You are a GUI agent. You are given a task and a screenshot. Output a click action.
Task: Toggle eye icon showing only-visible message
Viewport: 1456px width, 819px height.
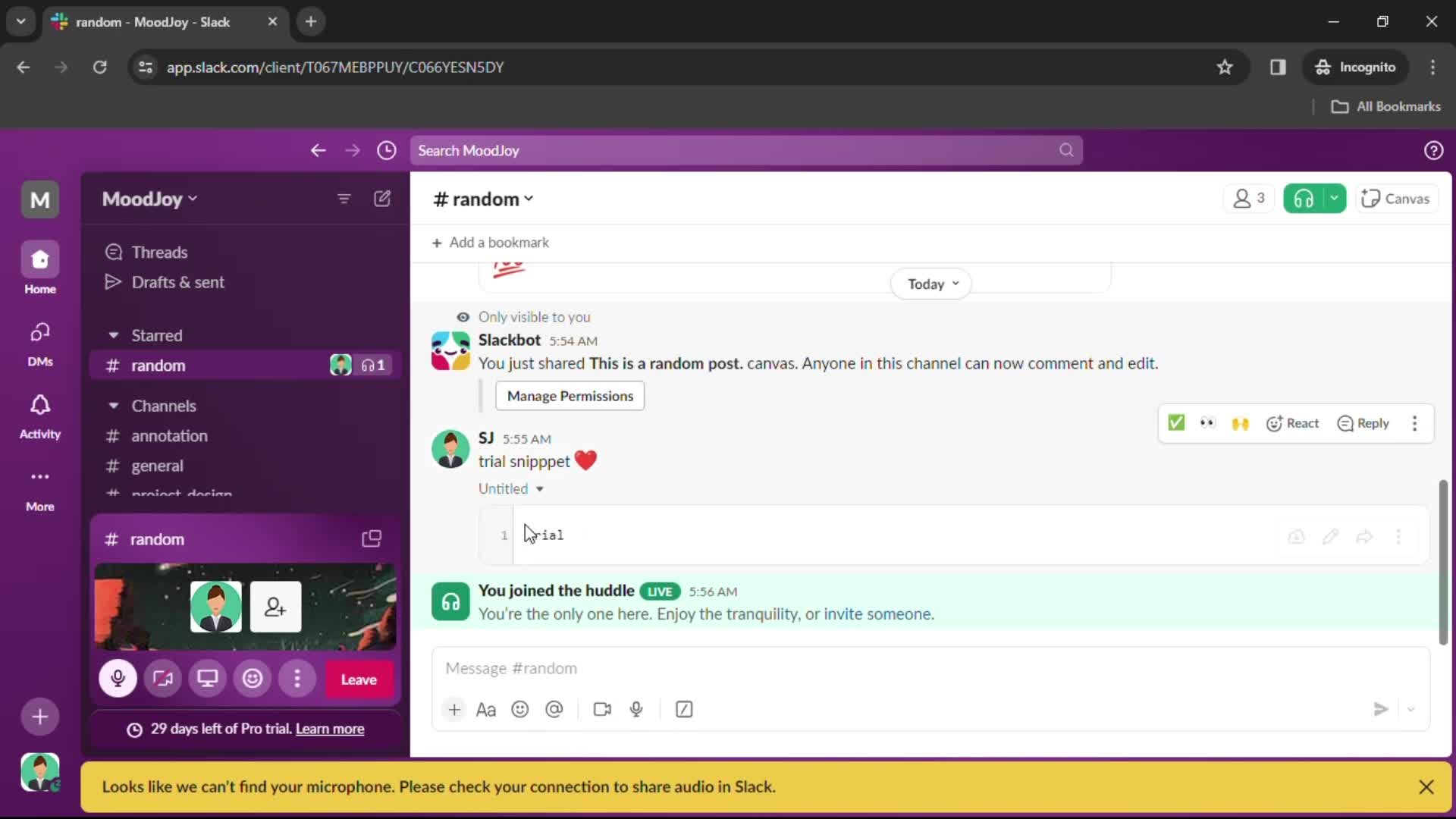(x=463, y=317)
